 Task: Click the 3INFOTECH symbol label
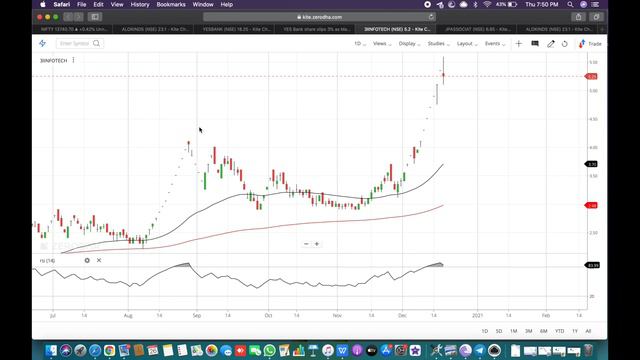click(53, 60)
